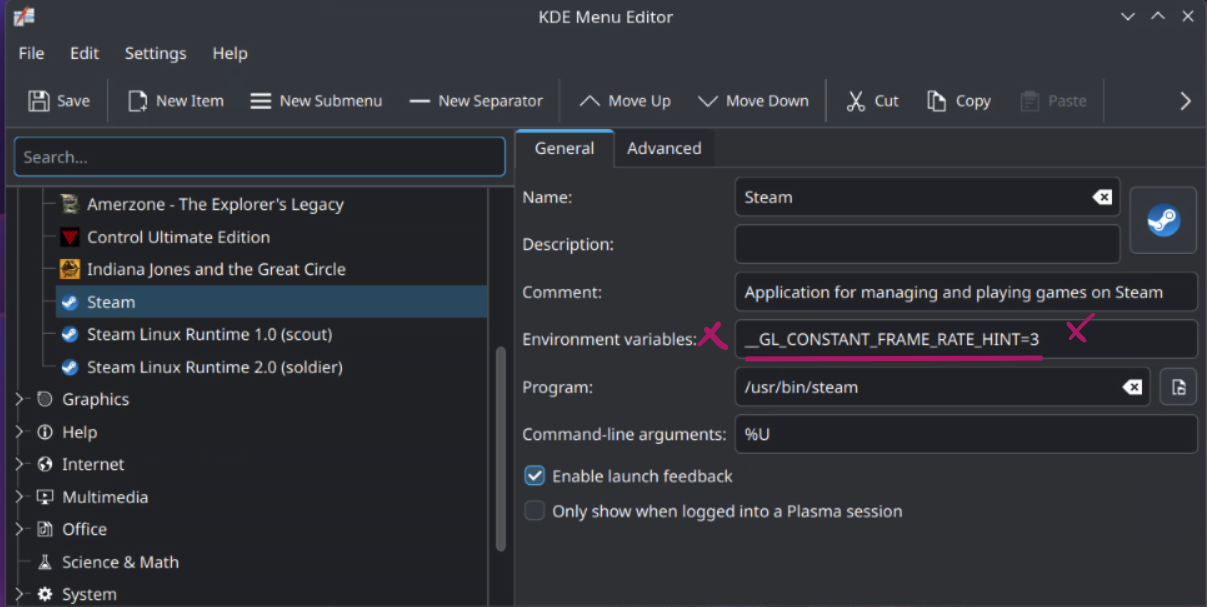Click the Move Up button
The image size is (1207, 607).
[625, 100]
